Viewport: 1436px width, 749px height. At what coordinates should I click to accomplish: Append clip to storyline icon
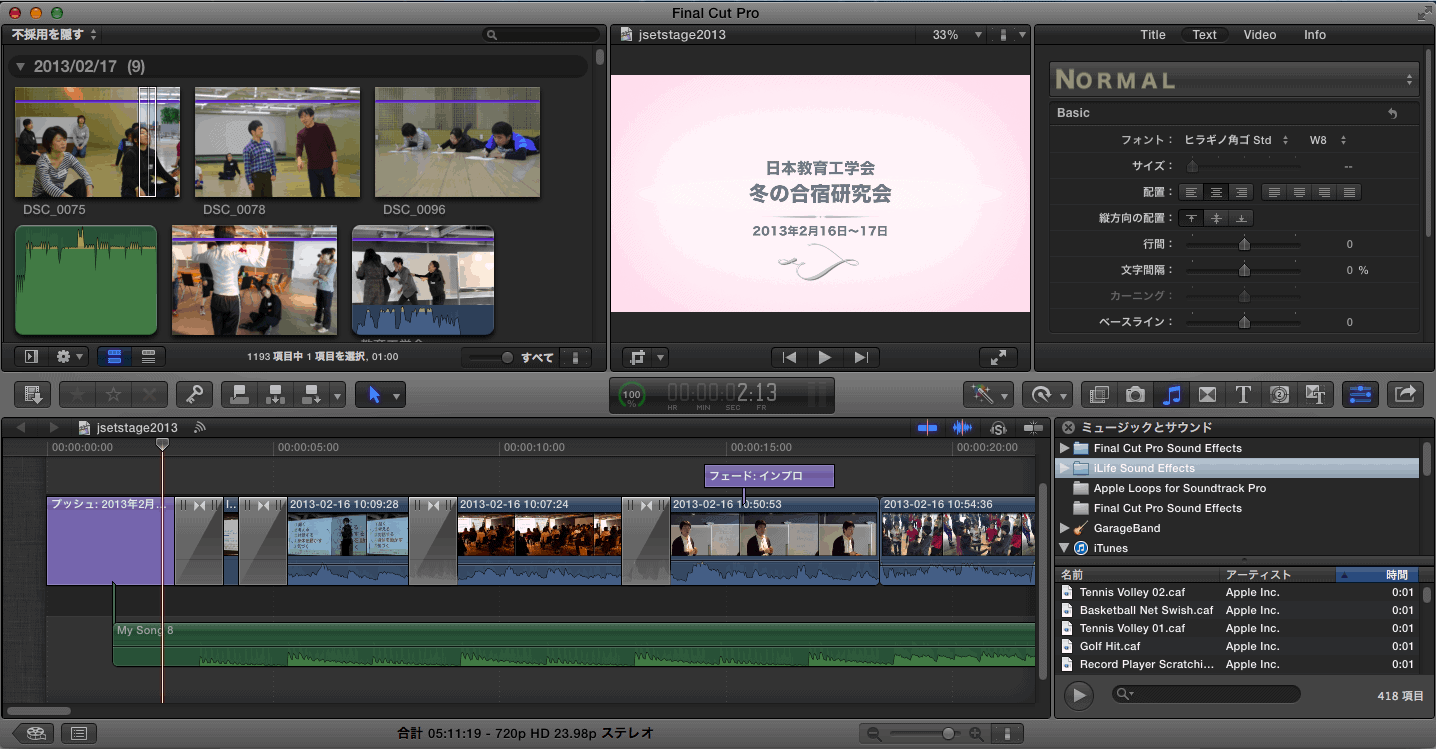[311, 394]
